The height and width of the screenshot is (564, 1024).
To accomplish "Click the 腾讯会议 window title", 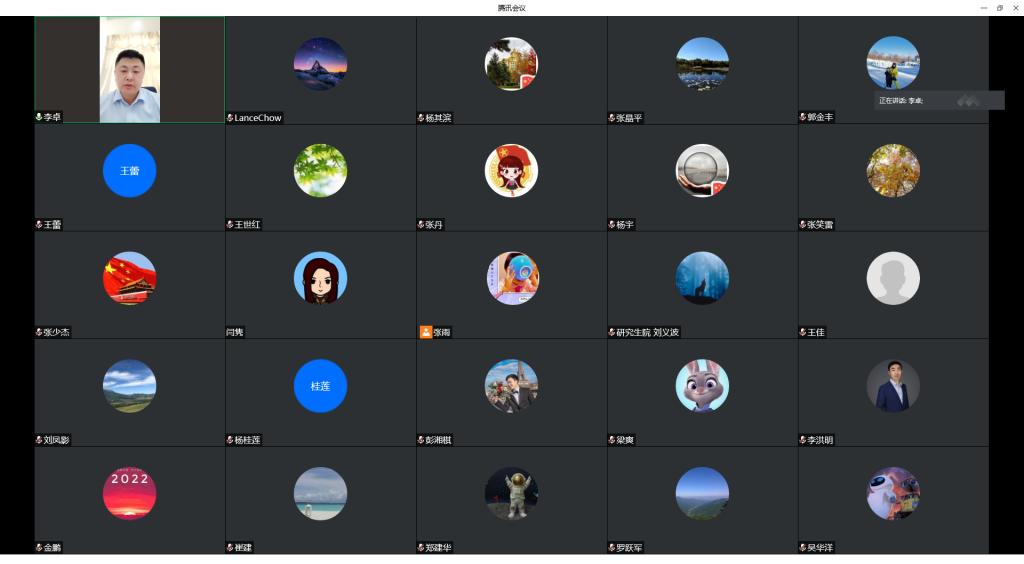I will pyautogui.click(x=511, y=7).
